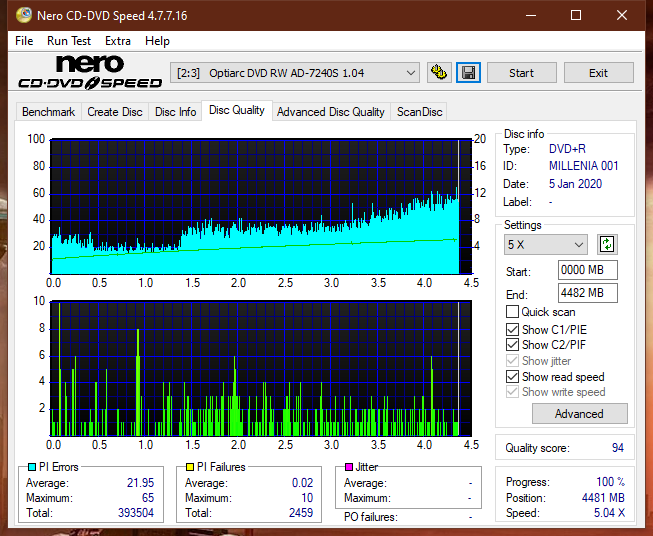Disable Show C1/PIE checkbox
This screenshot has width=653, height=536.
click(x=512, y=329)
